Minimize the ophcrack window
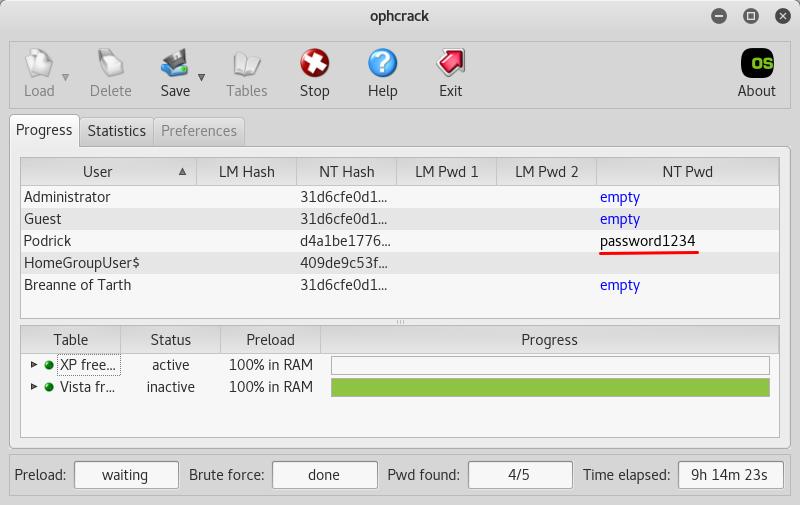 coord(719,16)
